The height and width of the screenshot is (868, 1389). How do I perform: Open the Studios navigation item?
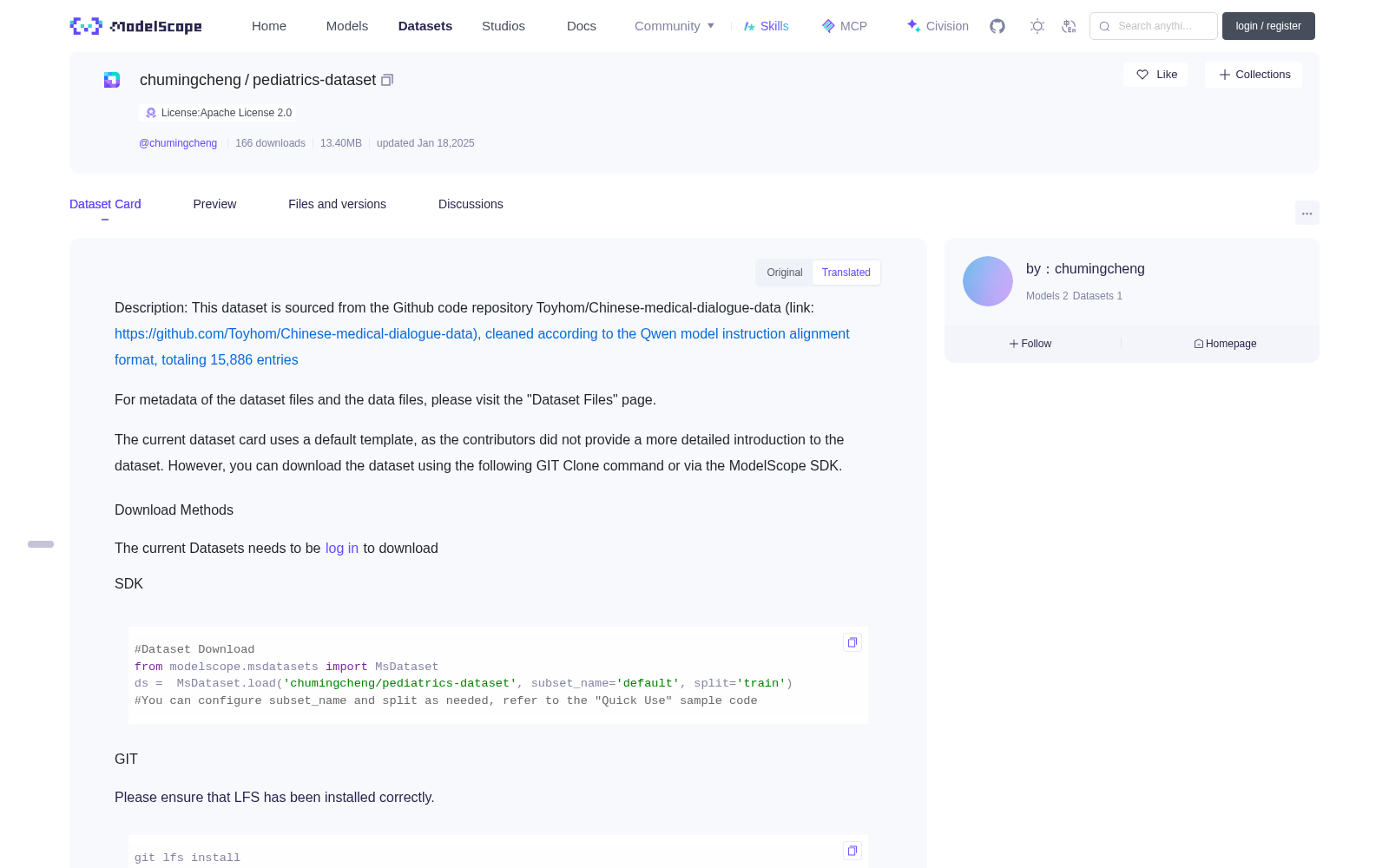pyautogui.click(x=504, y=26)
